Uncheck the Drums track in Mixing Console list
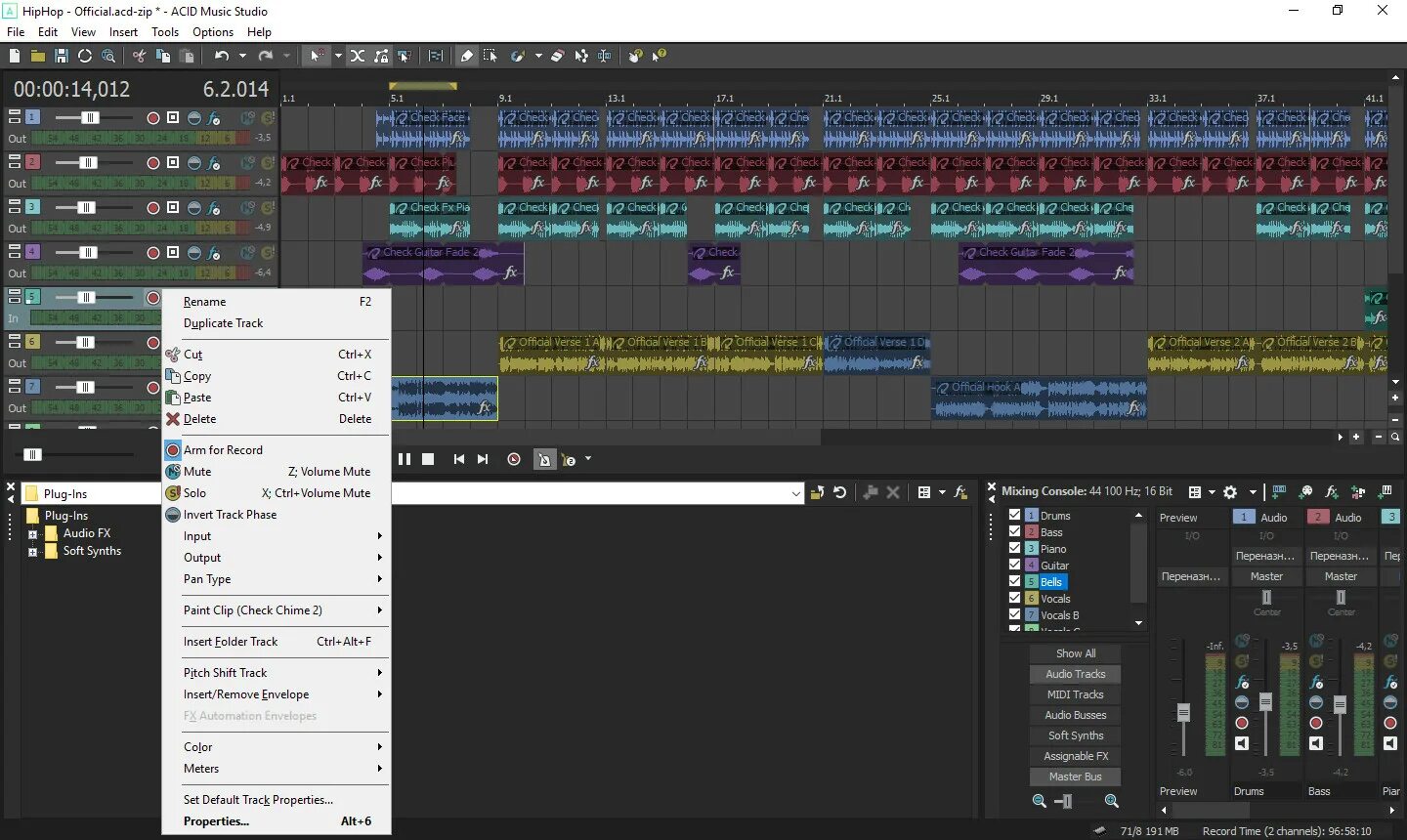This screenshot has height=840, width=1407. click(x=1014, y=515)
